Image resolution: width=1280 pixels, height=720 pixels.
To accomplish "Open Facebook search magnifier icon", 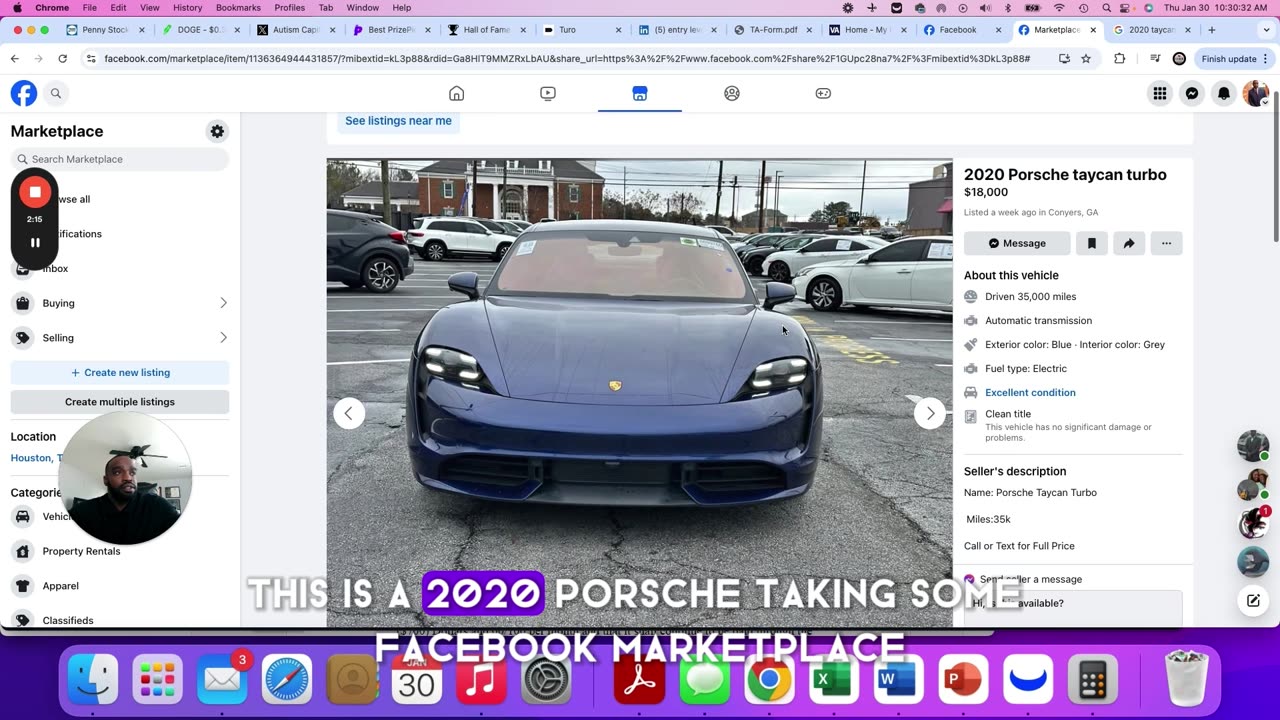I will [56, 93].
